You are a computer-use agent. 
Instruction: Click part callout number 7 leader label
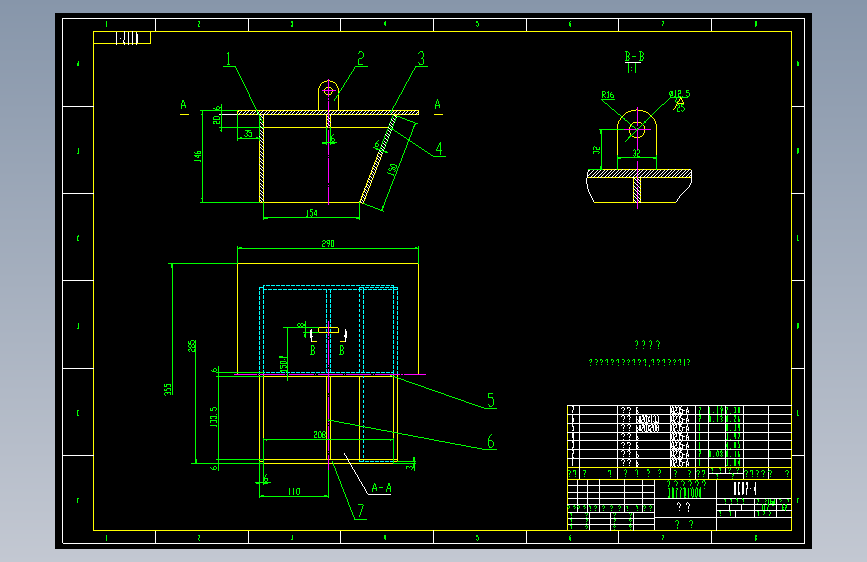[x=361, y=511]
